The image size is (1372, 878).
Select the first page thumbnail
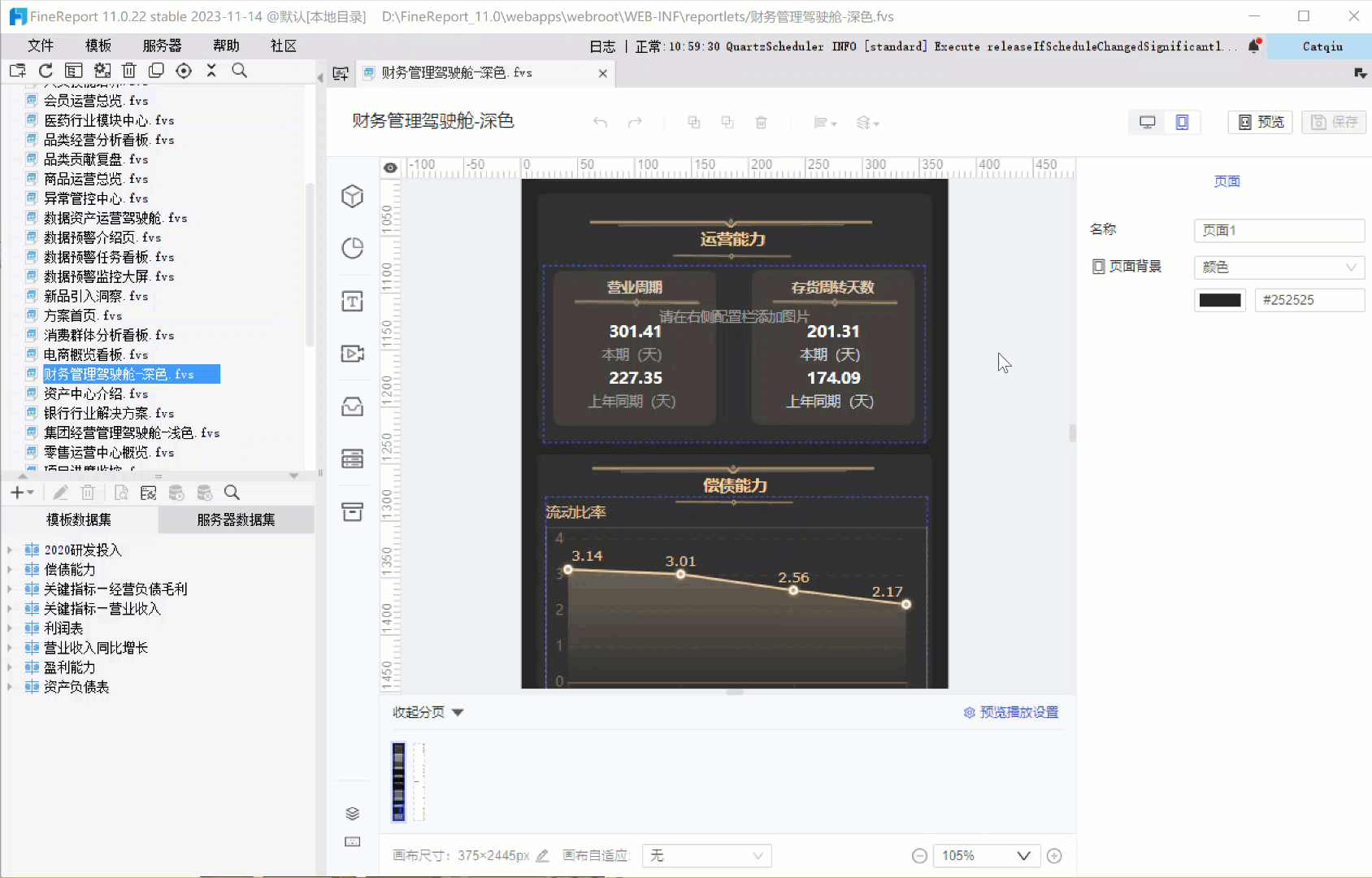click(398, 781)
